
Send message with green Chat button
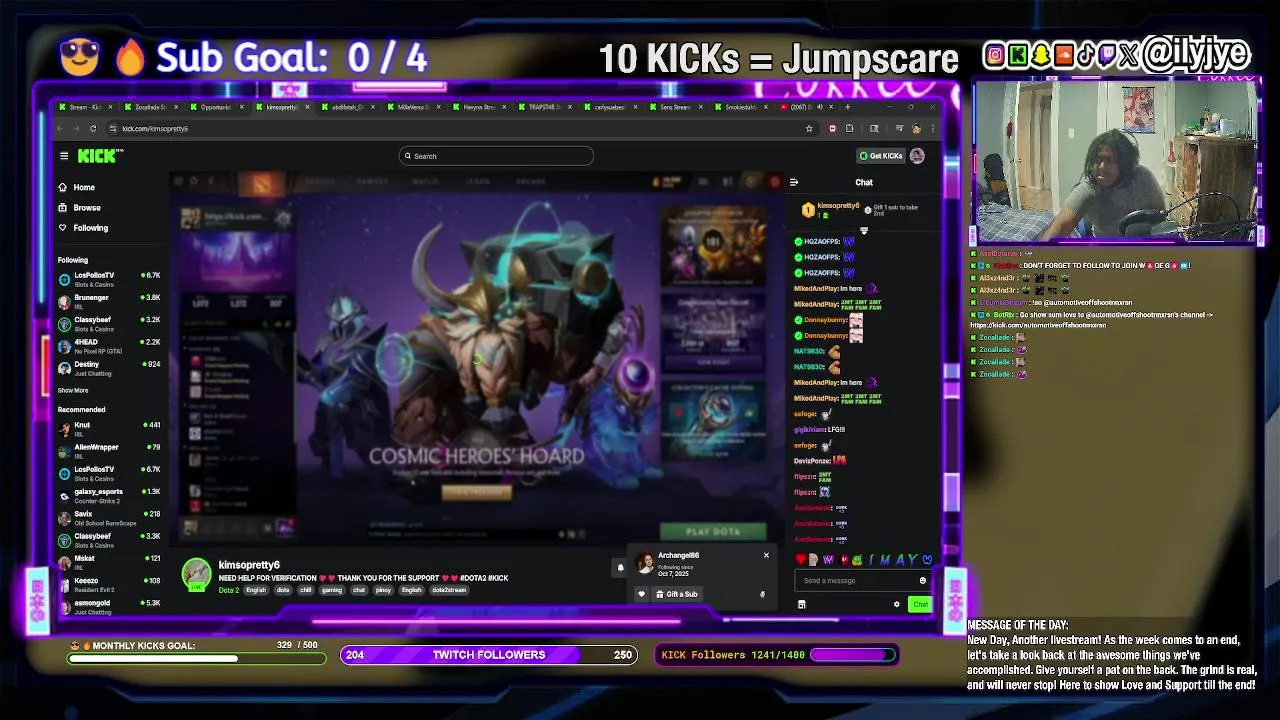point(920,604)
